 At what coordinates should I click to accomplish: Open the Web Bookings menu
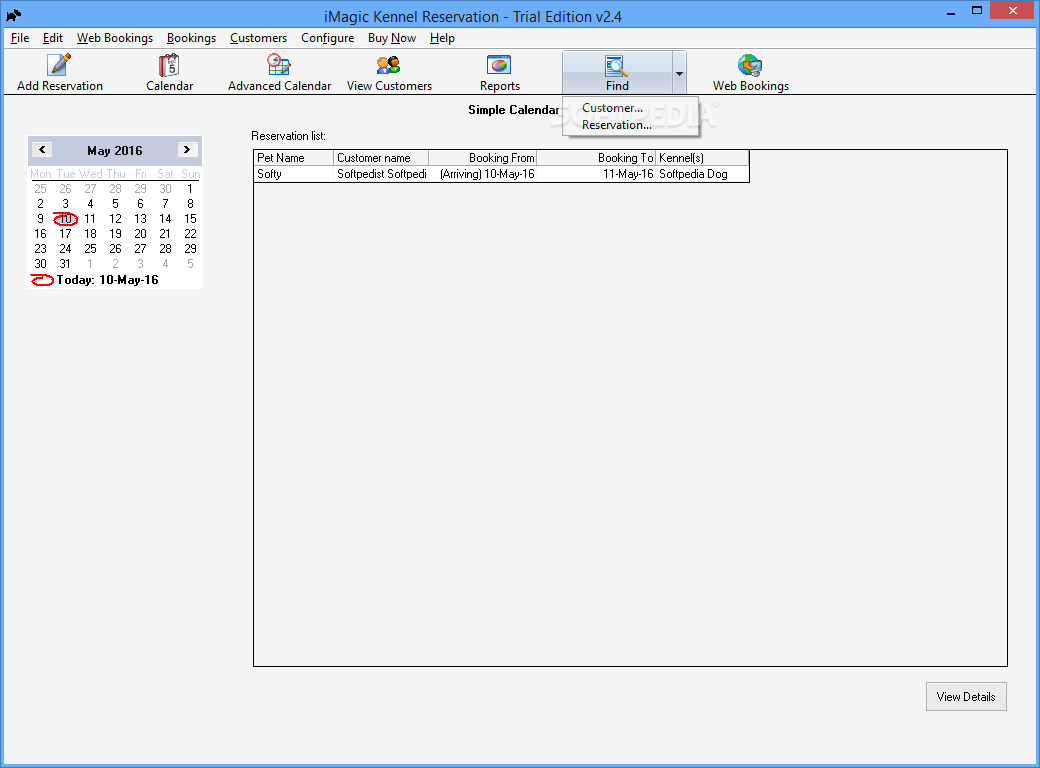(x=115, y=38)
